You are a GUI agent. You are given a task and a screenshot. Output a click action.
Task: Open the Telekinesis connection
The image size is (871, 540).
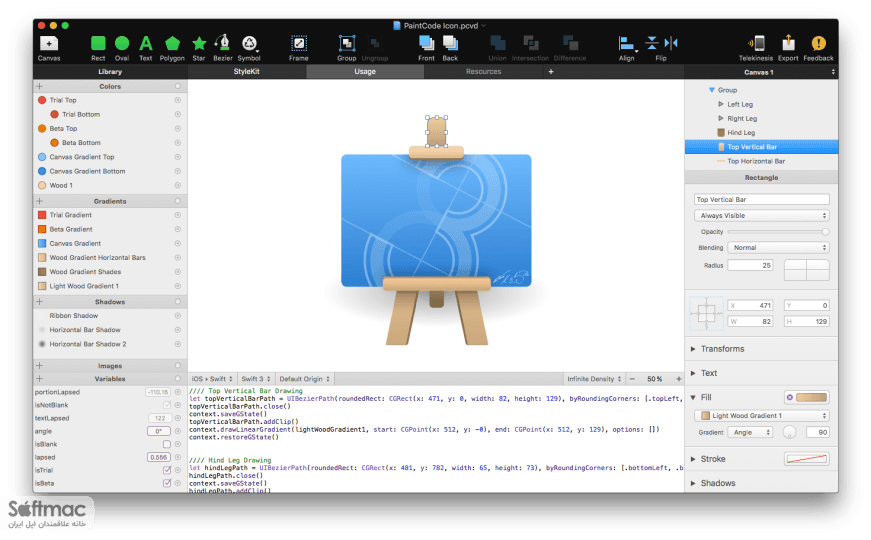click(x=755, y=47)
